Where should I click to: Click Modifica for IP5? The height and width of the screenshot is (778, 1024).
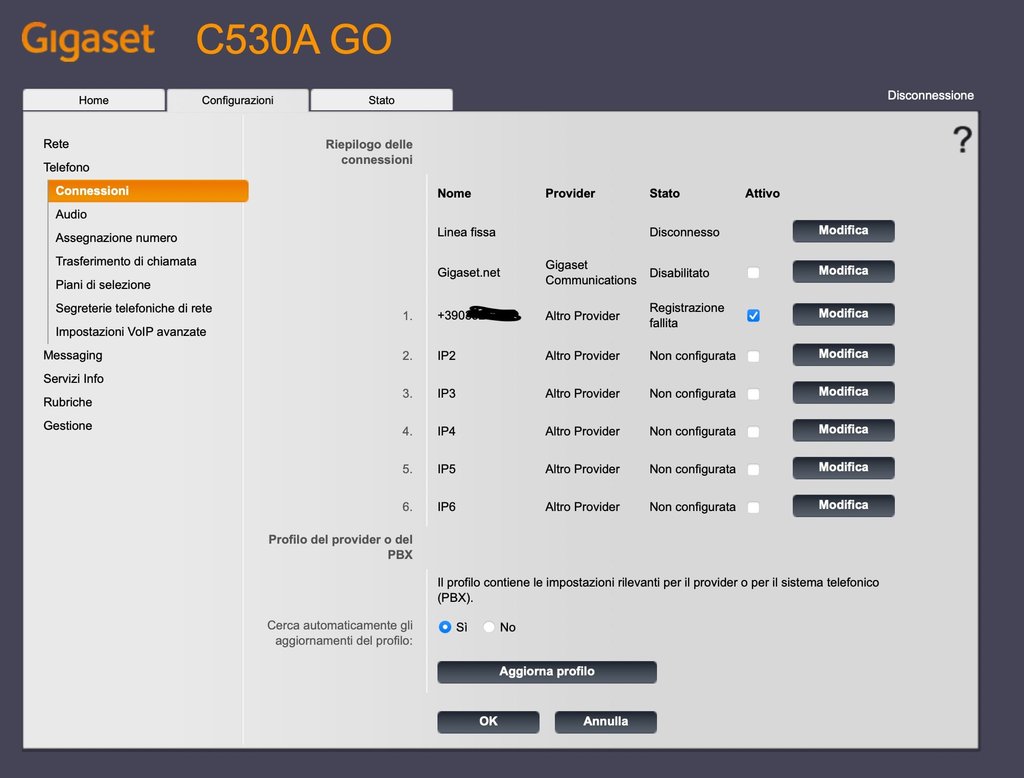pos(844,468)
